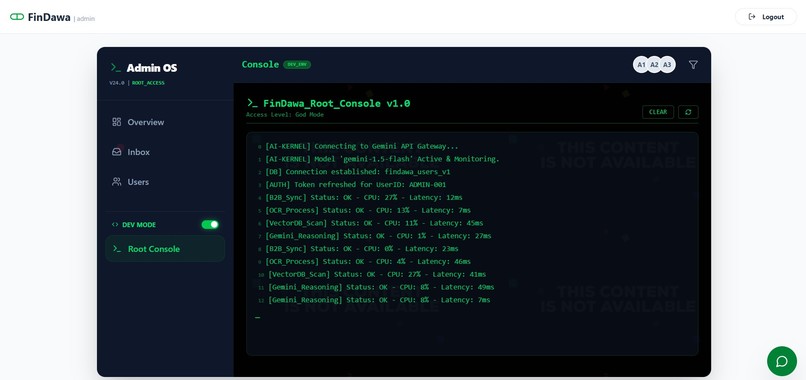Screen dimensions: 806x380
Task: Click the '[DB] Connection established' log line
Action: point(358,172)
